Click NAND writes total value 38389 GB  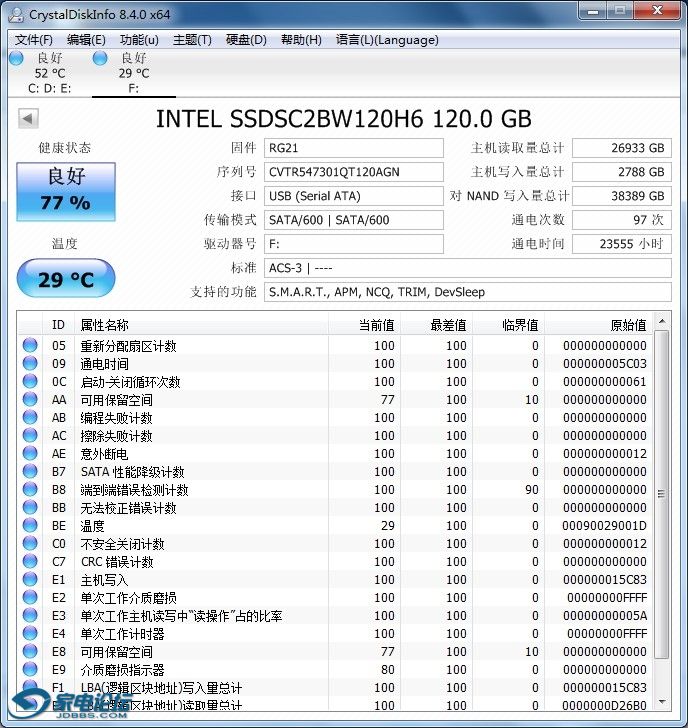(x=622, y=196)
